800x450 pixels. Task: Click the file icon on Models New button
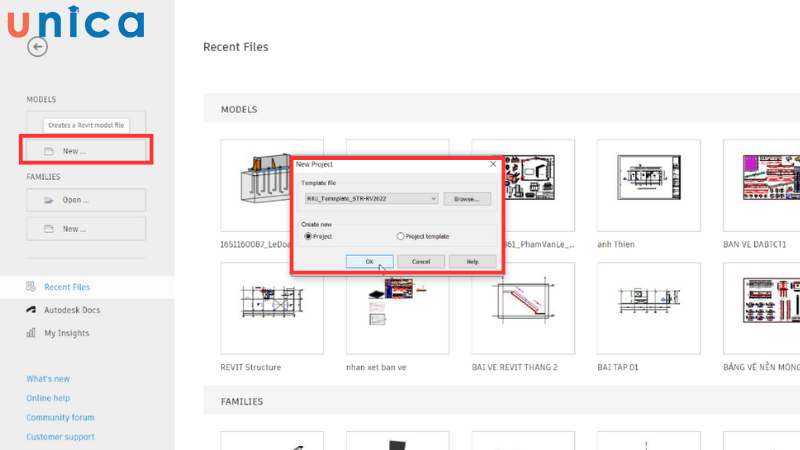[48, 151]
